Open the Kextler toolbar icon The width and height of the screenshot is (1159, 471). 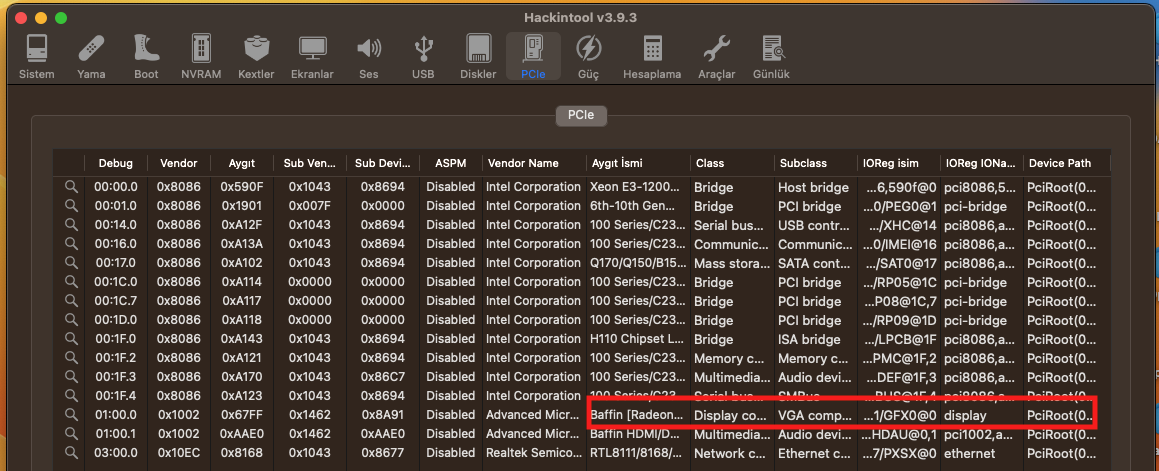point(256,55)
